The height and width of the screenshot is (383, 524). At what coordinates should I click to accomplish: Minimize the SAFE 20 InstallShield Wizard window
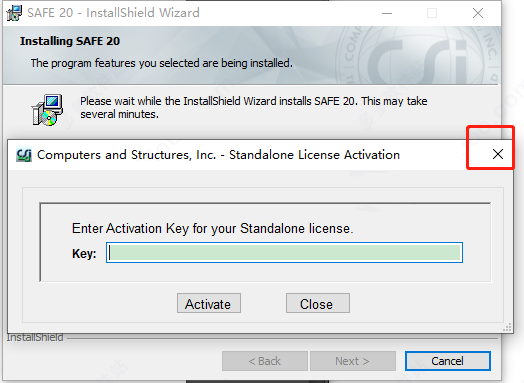[x=387, y=13]
